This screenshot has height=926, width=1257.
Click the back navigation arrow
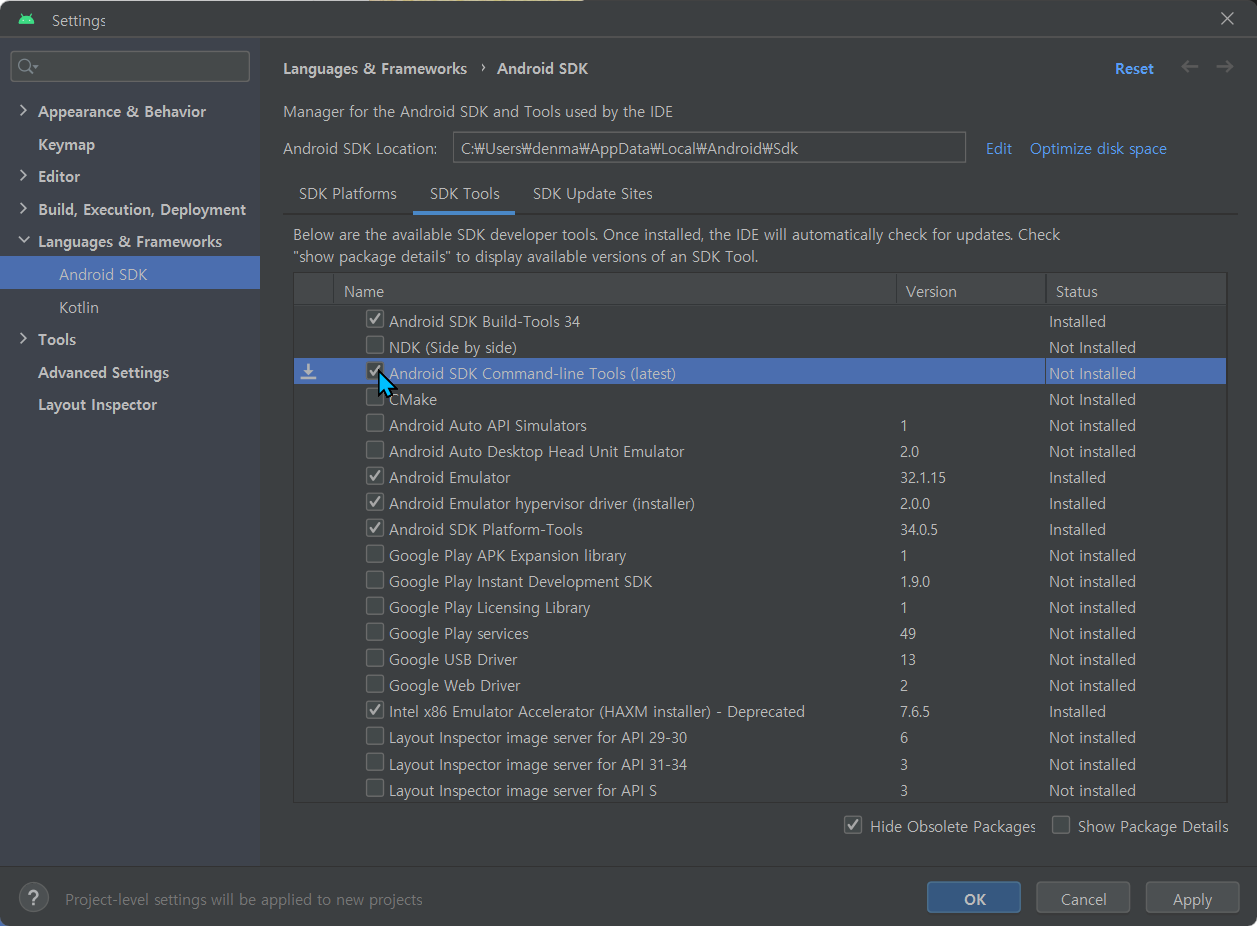coord(1190,67)
